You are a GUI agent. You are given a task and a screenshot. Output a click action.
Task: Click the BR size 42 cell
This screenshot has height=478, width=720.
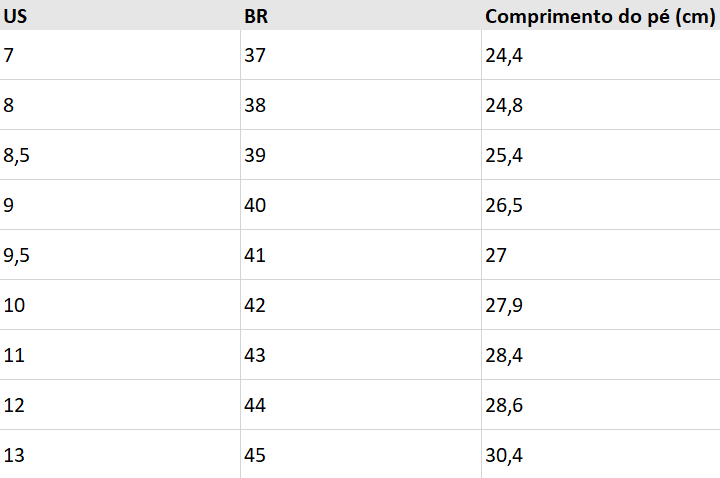255,305
